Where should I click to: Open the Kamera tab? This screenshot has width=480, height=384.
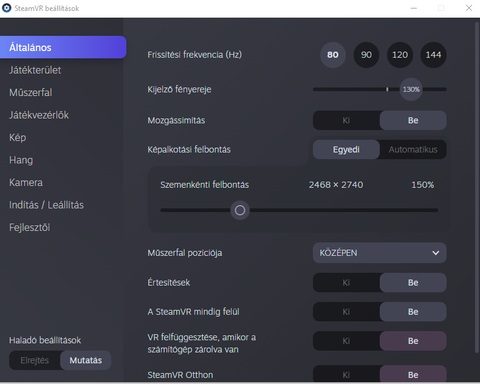26,183
